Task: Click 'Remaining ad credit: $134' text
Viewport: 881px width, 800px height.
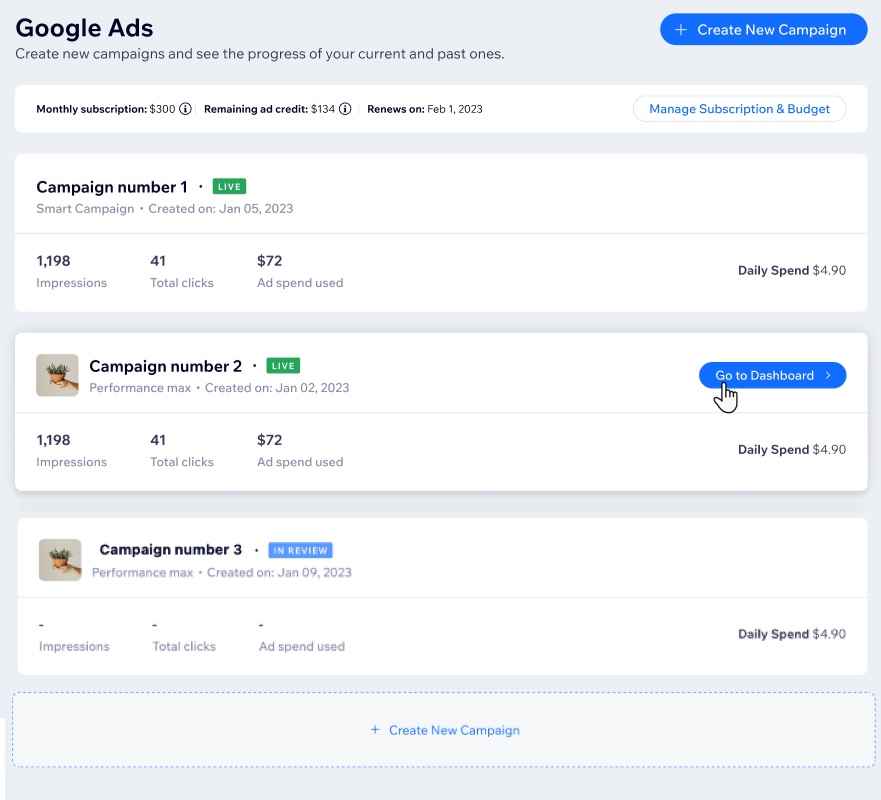Action: (x=269, y=109)
